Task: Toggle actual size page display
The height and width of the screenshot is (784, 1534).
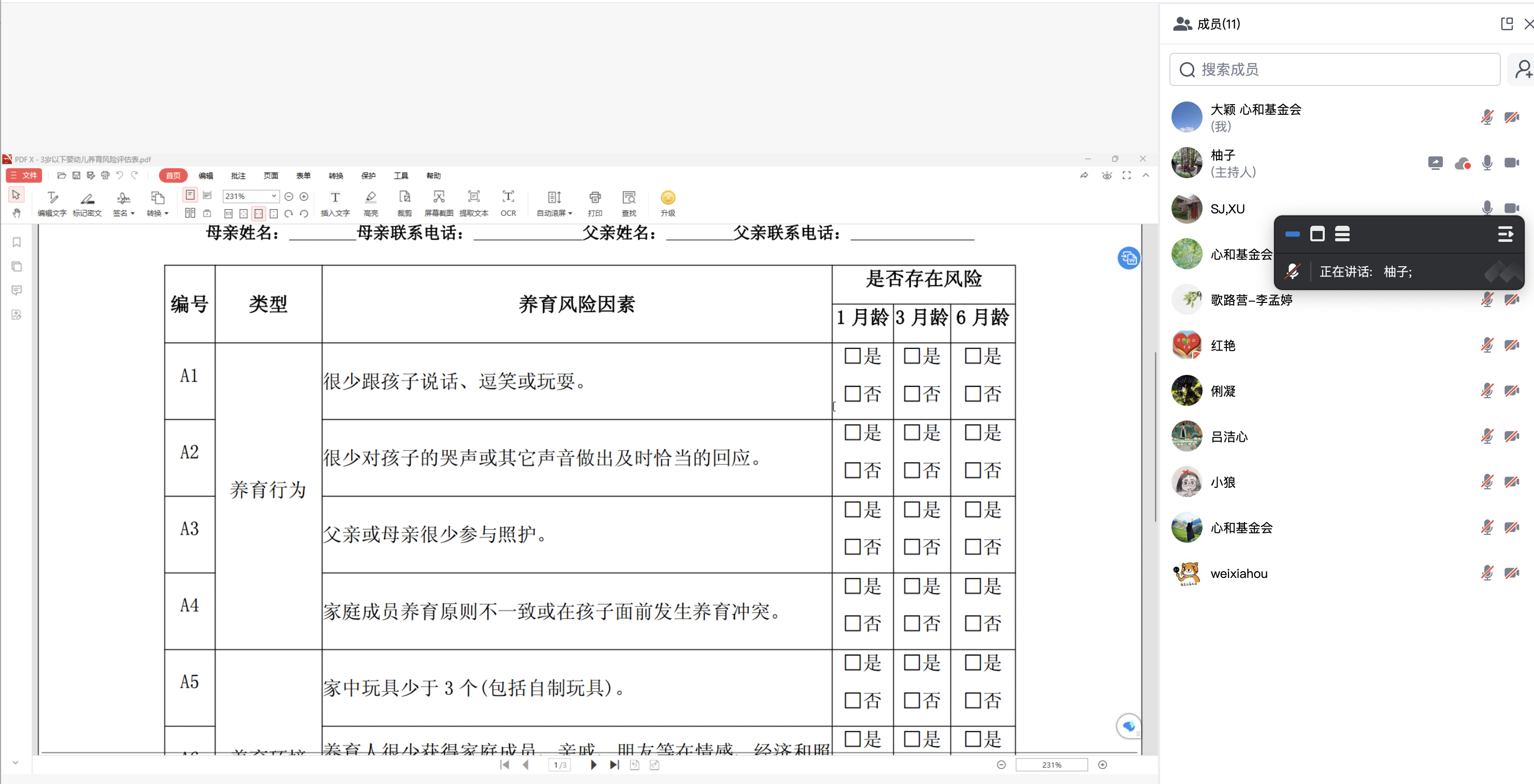Action: coord(228,213)
